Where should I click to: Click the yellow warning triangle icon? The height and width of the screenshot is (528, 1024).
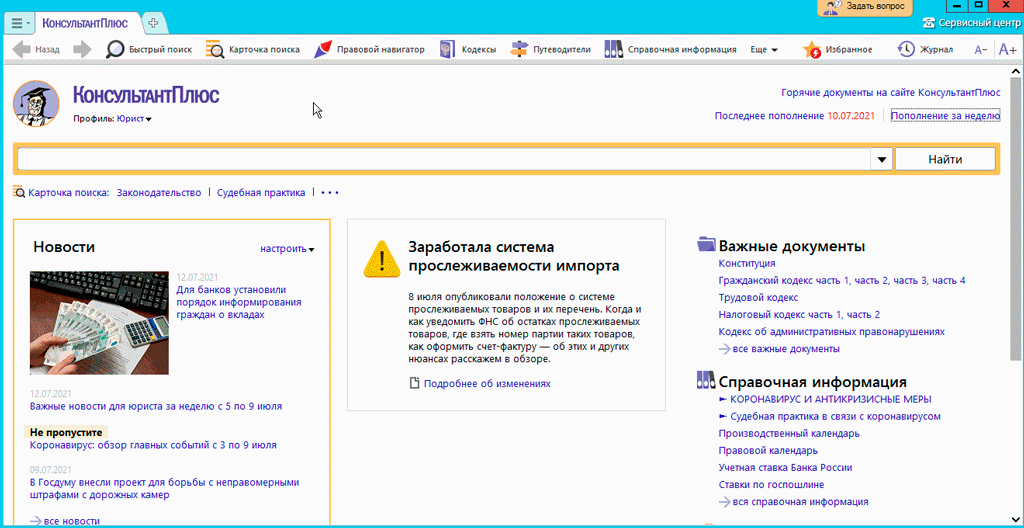[x=382, y=259]
